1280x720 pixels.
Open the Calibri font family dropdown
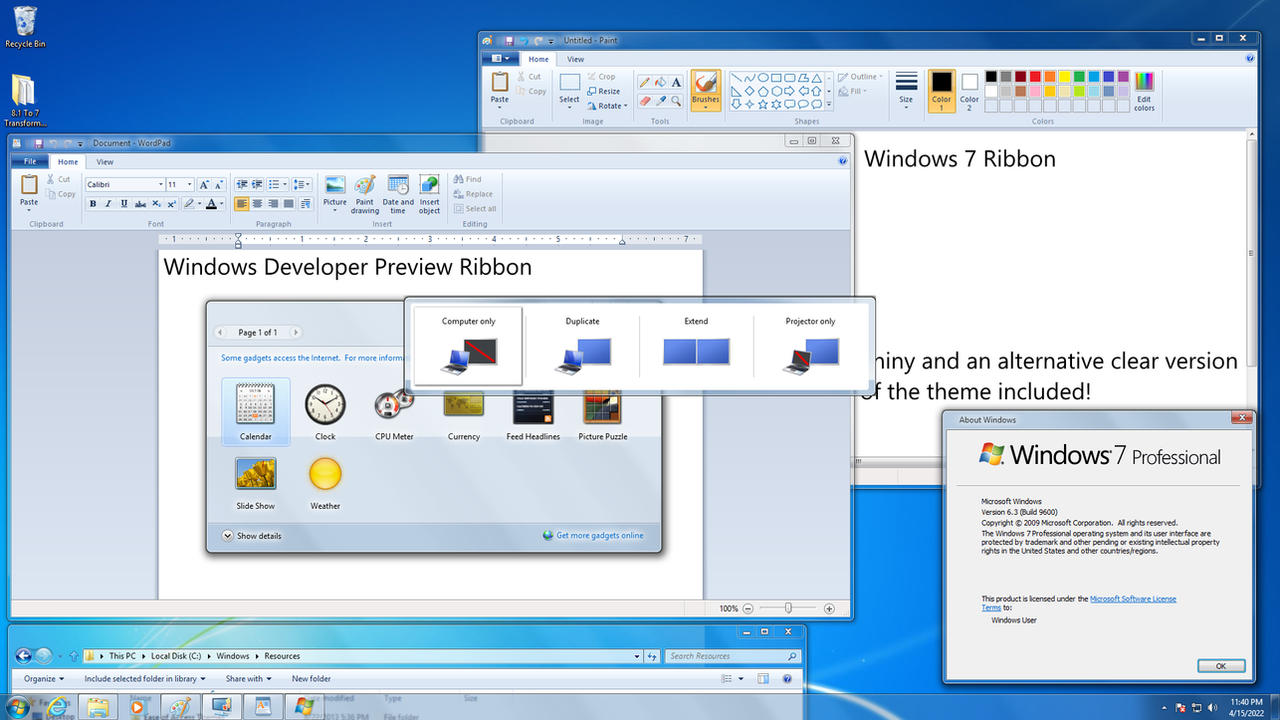pyautogui.click(x=160, y=185)
